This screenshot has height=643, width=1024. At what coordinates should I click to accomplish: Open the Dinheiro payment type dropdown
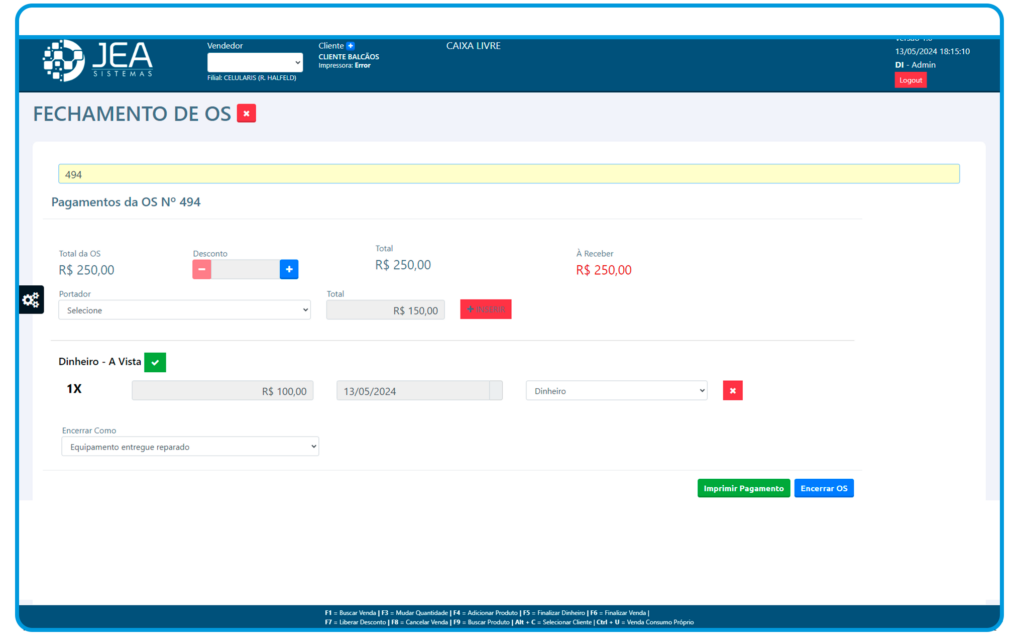tap(616, 391)
